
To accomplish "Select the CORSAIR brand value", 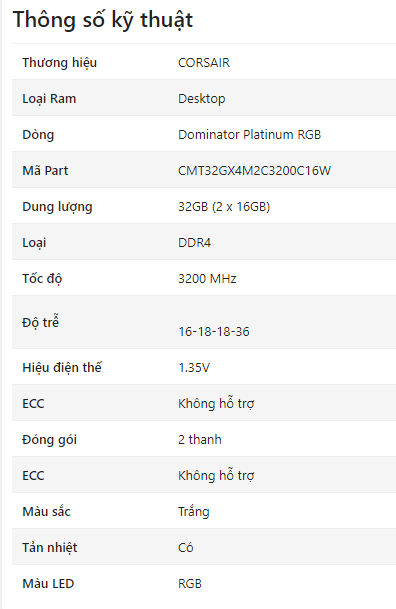I will 204,63.
